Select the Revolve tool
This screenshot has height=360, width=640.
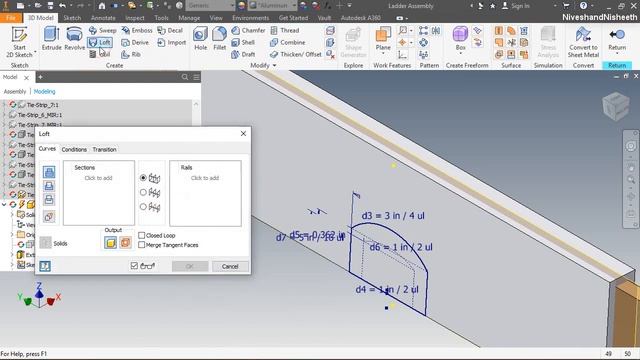pos(74,39)
